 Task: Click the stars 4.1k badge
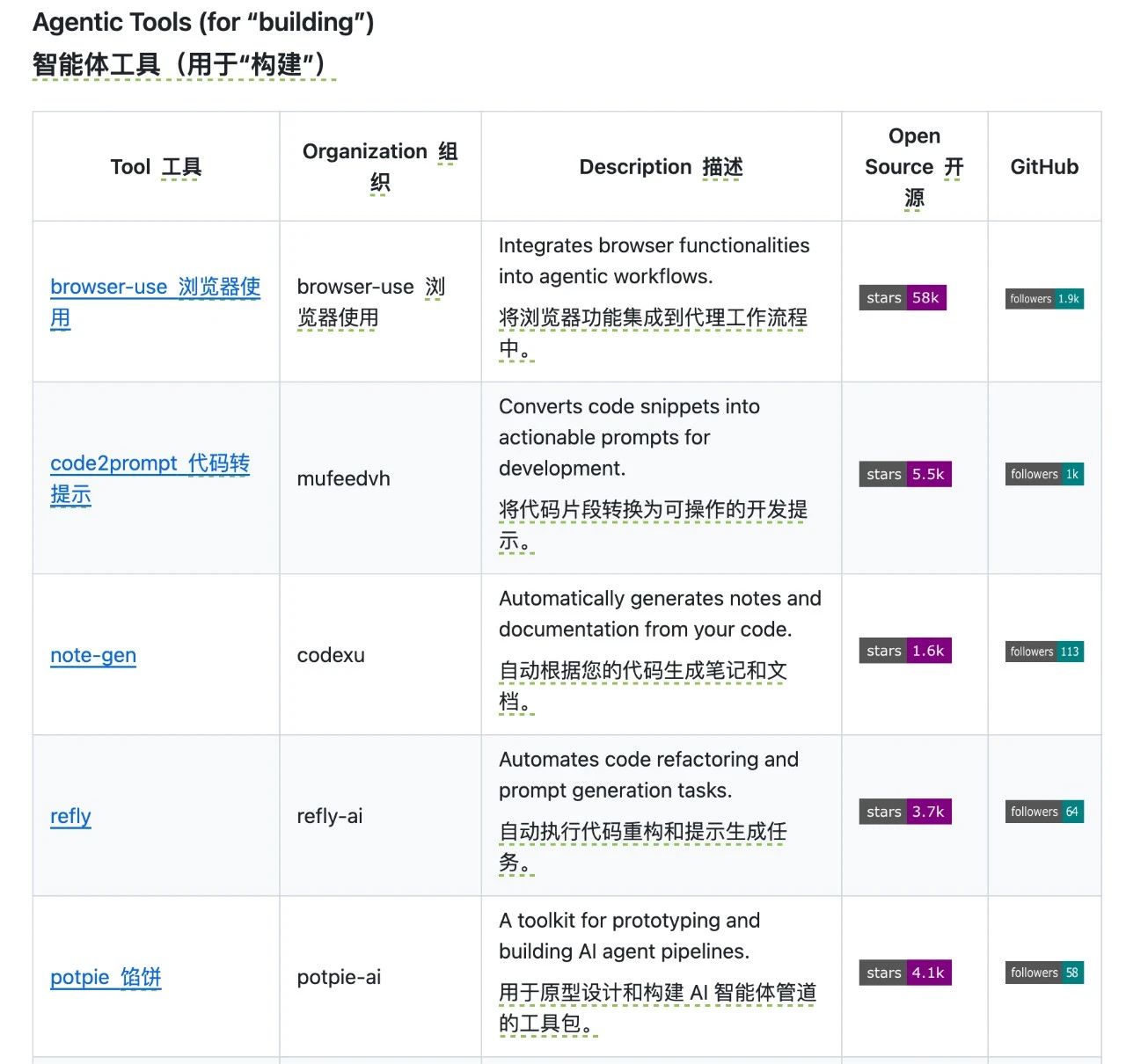(905, 973)
